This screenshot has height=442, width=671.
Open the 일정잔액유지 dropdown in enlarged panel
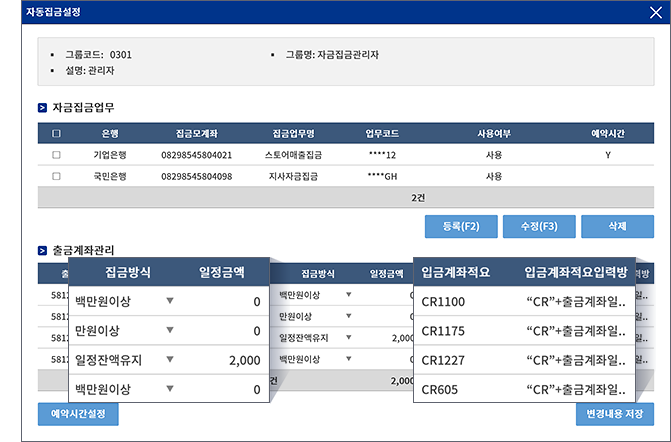tap(169, 360)
